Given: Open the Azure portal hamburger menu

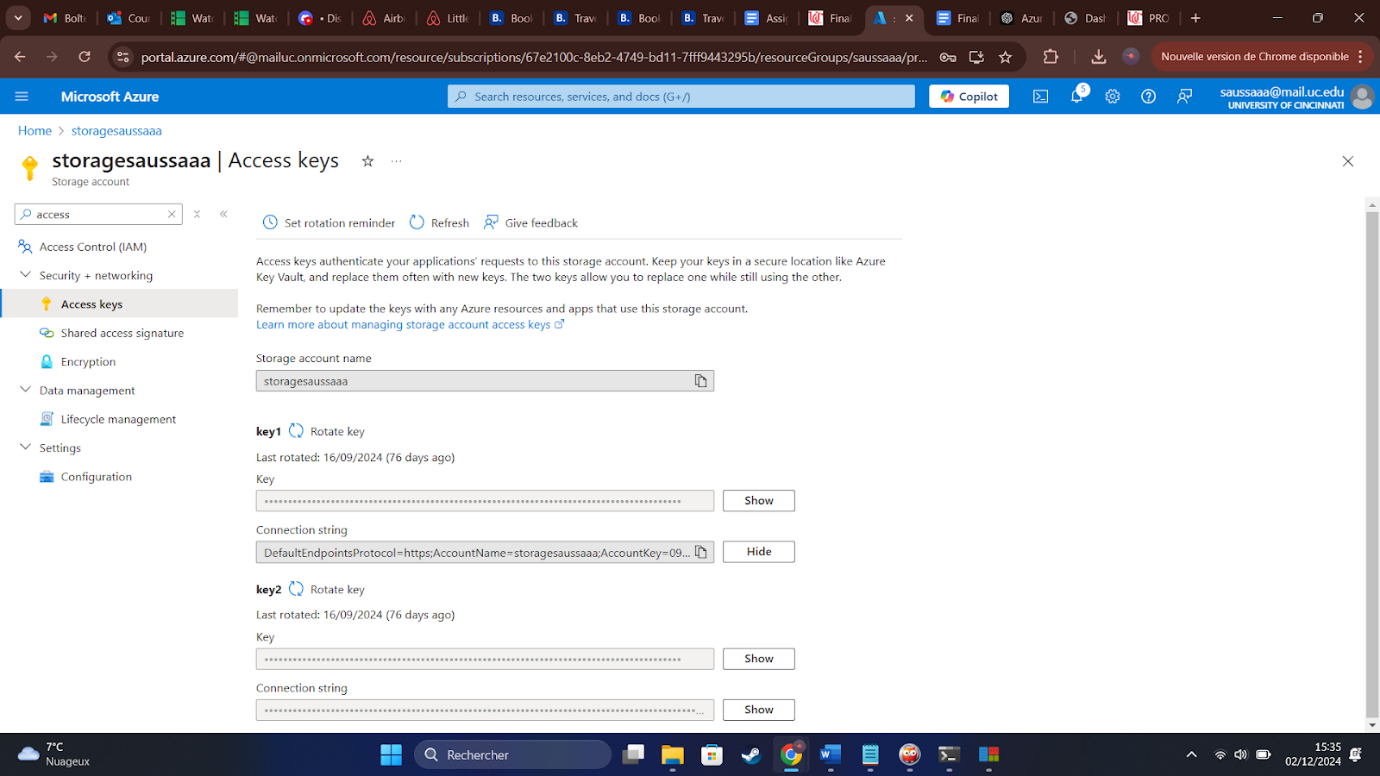Looking at the screenshot, I should pos(22,96).
